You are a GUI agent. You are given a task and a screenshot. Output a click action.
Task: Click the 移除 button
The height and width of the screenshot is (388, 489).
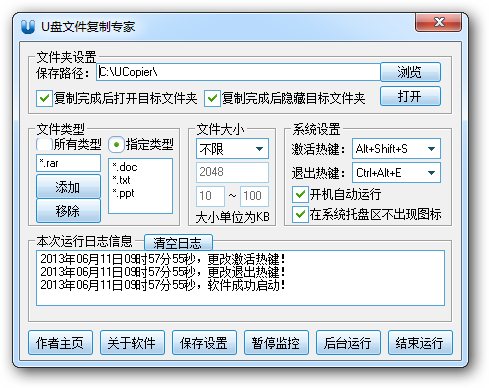(x=68, y=211)
